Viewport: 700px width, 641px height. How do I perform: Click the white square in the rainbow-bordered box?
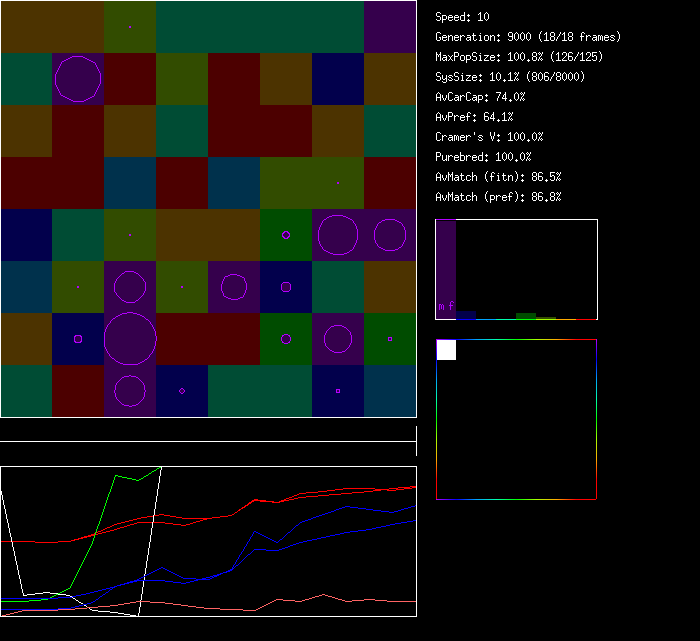(x=446, y=350)
